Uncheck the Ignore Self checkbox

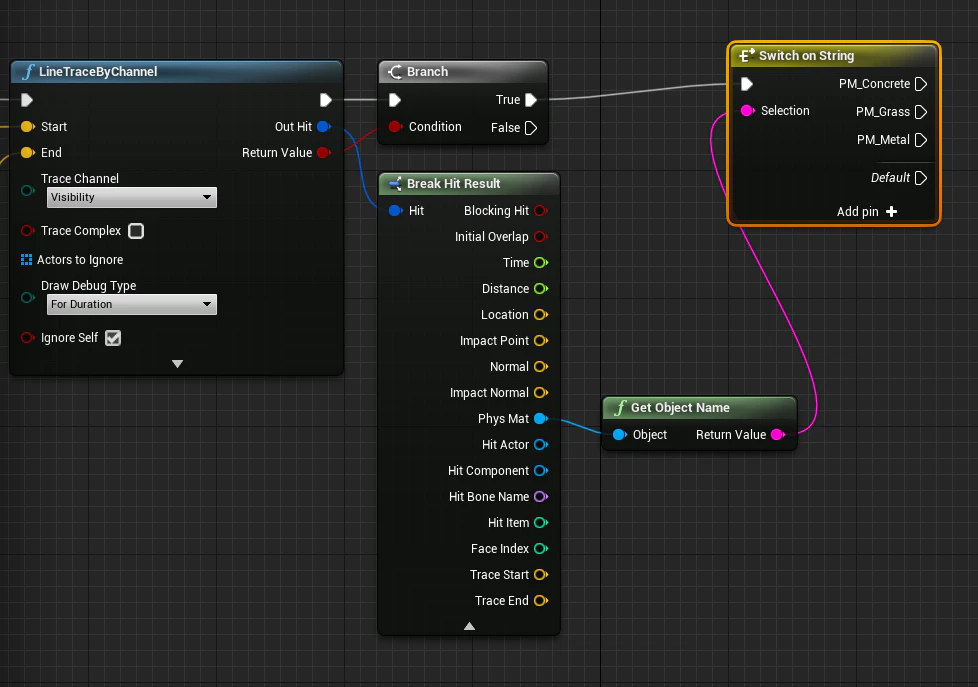pyautogui.click(x=113, y=338)
